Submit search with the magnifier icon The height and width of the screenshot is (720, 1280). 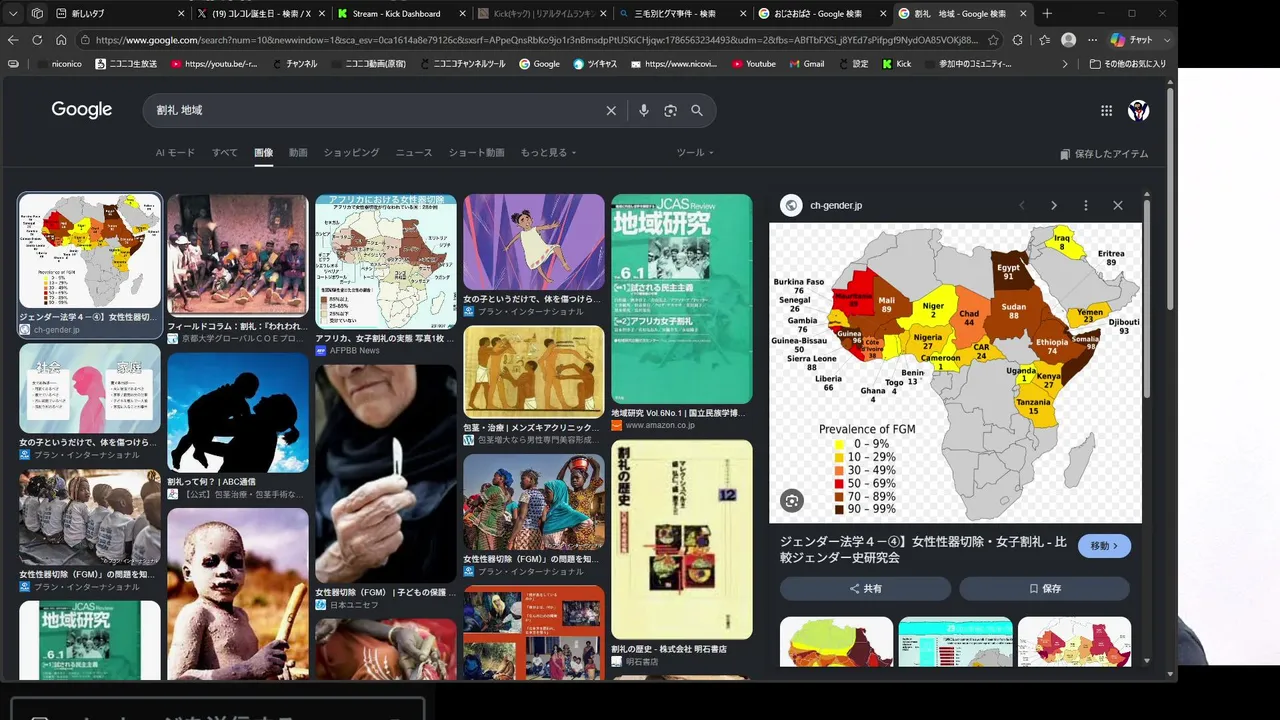coord(697,110)
